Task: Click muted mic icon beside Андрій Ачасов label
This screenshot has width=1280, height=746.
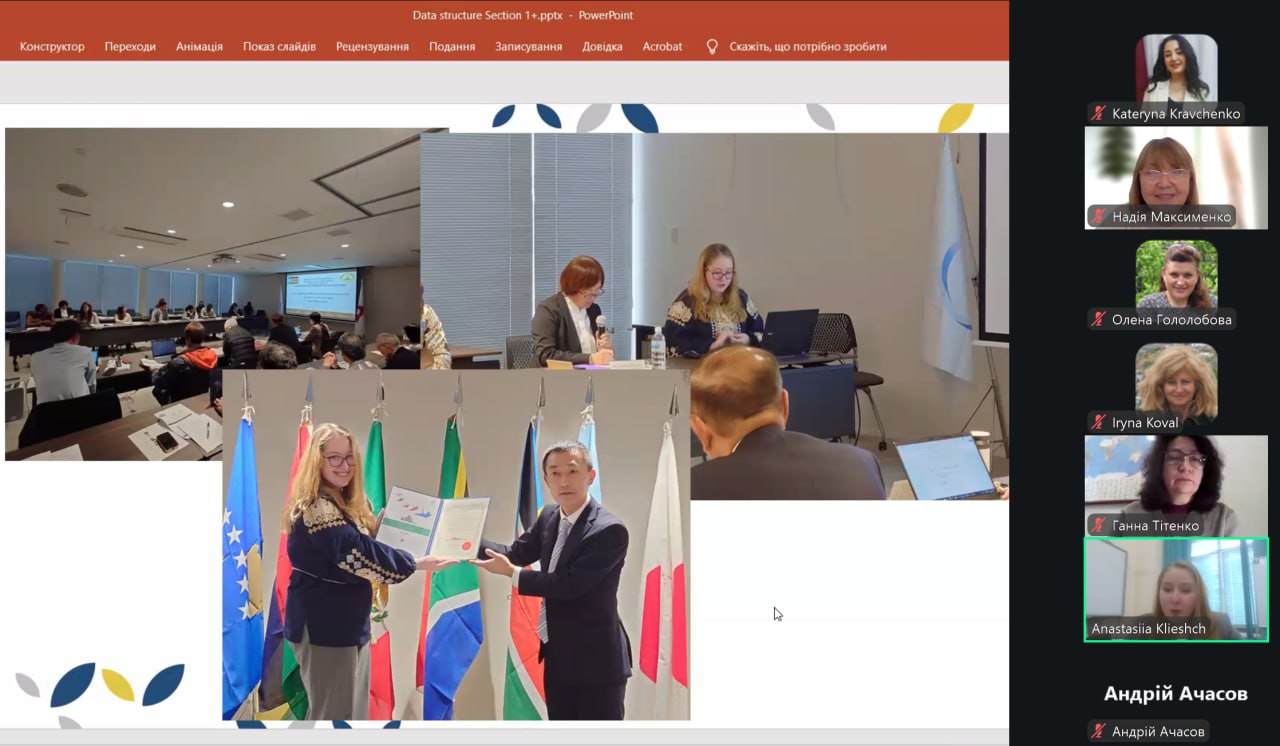Action: point(1099,732)
